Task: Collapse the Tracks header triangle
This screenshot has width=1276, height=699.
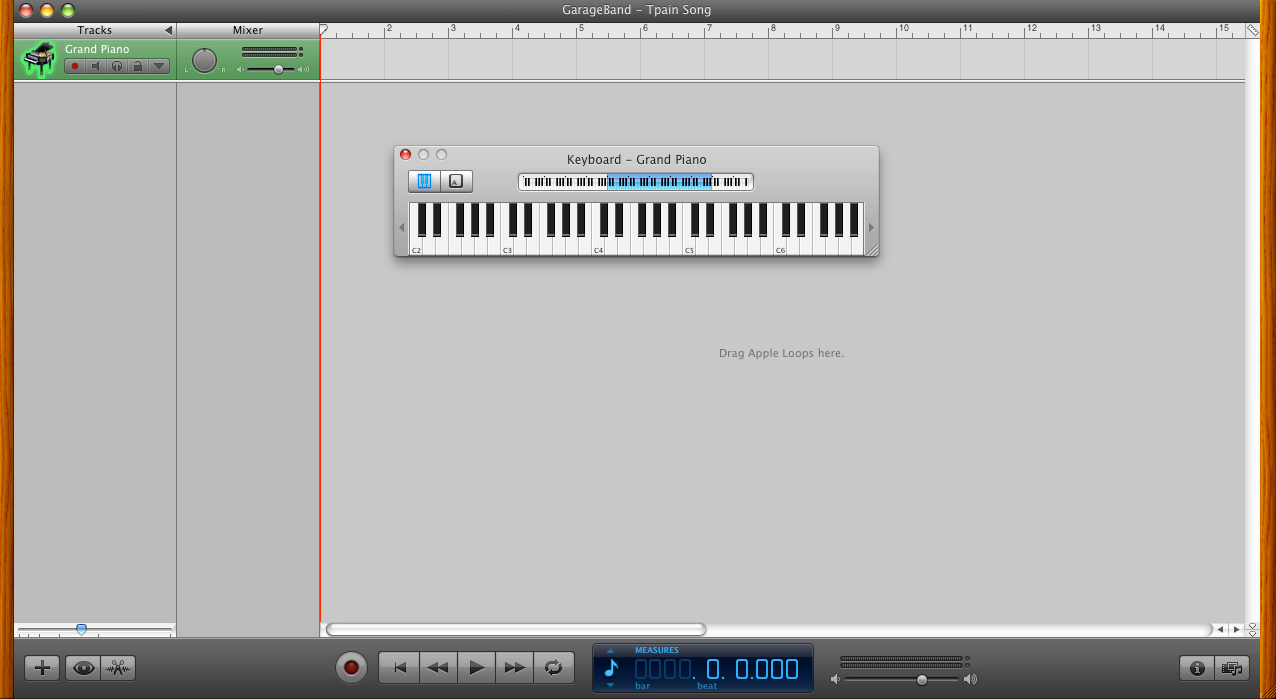Action: click(168, 29)
